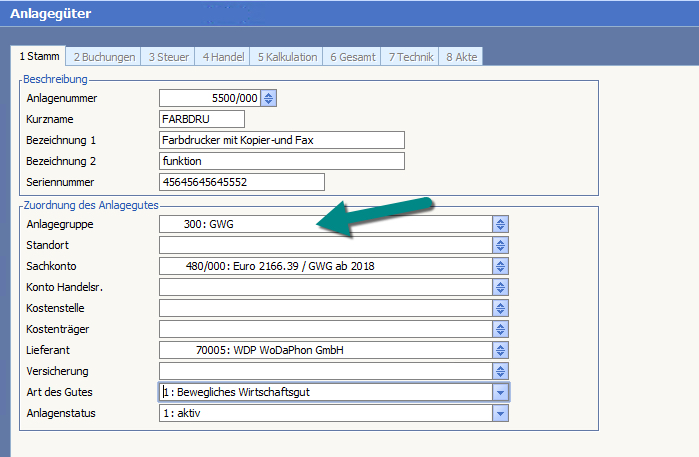Expand the Art des Gutes dropdown
699x457 pixels.
point(501,392)
